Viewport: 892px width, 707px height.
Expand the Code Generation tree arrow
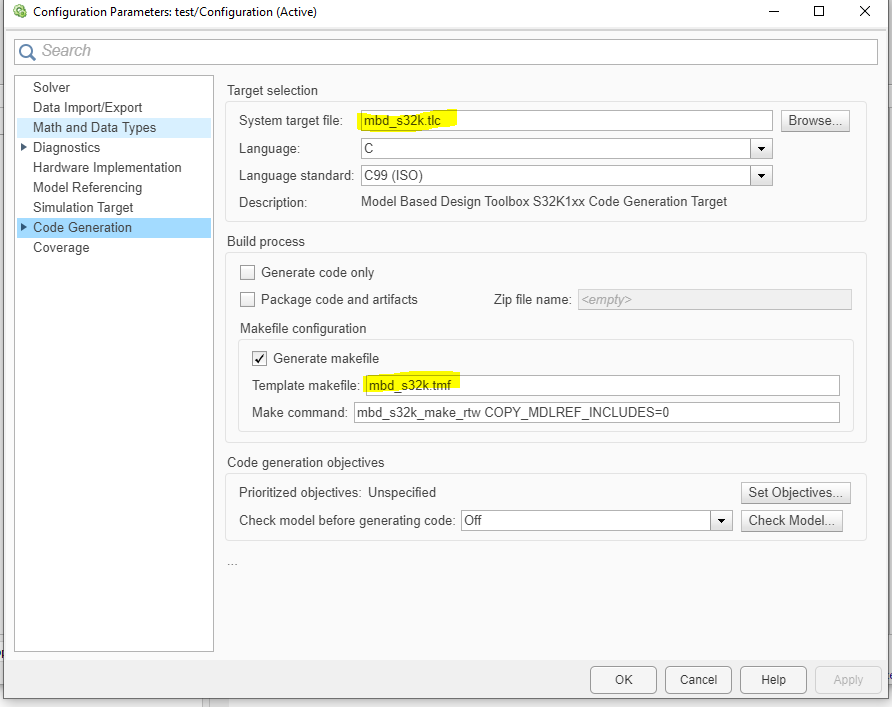click(24, 227)
